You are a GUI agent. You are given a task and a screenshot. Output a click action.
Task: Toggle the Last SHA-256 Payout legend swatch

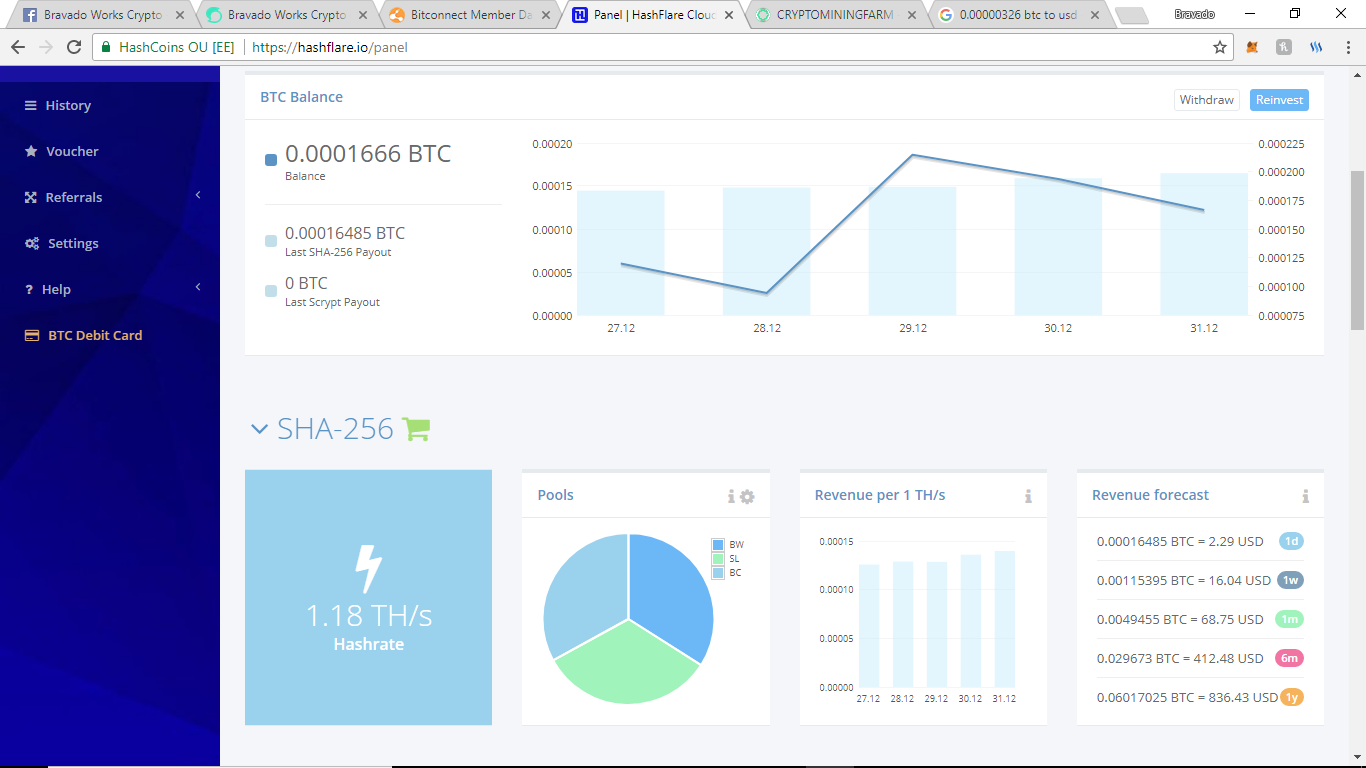pos(271,241)
